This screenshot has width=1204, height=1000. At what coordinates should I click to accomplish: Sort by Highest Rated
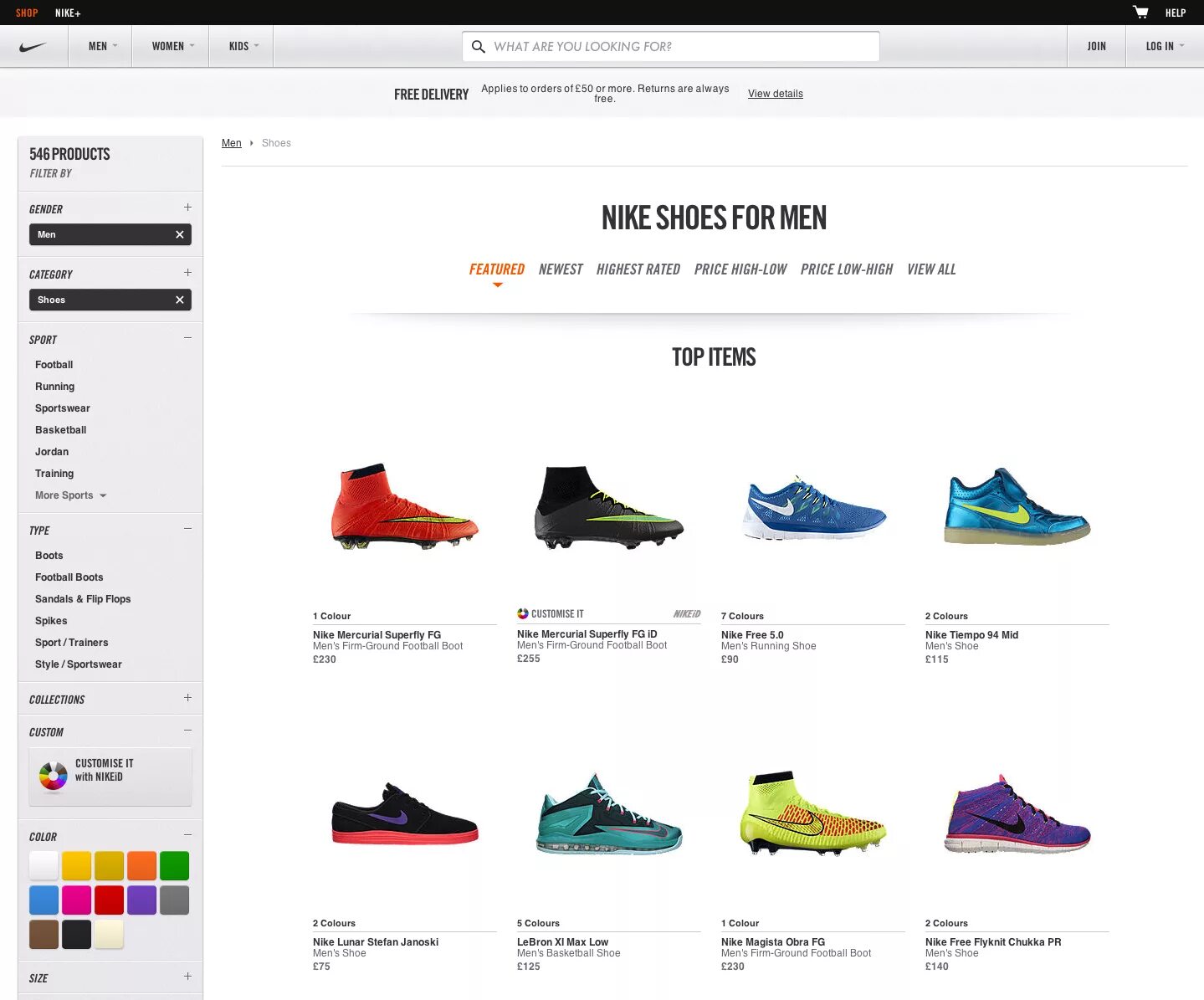(638, 269)
